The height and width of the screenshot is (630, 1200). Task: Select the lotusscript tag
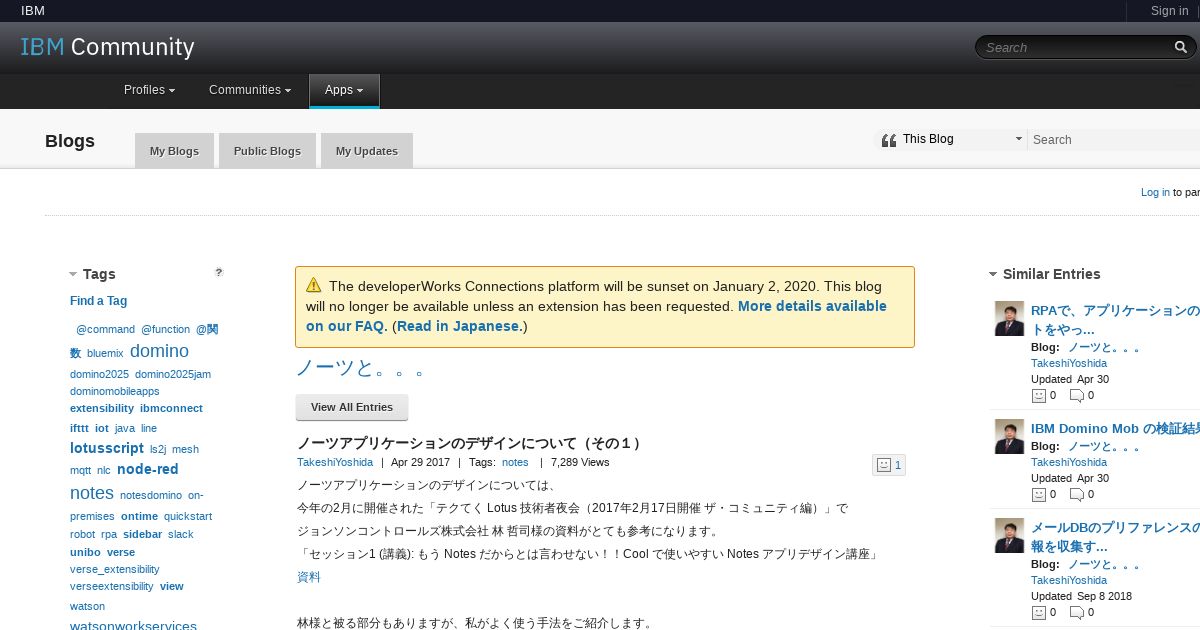click(x=107, y=448)
